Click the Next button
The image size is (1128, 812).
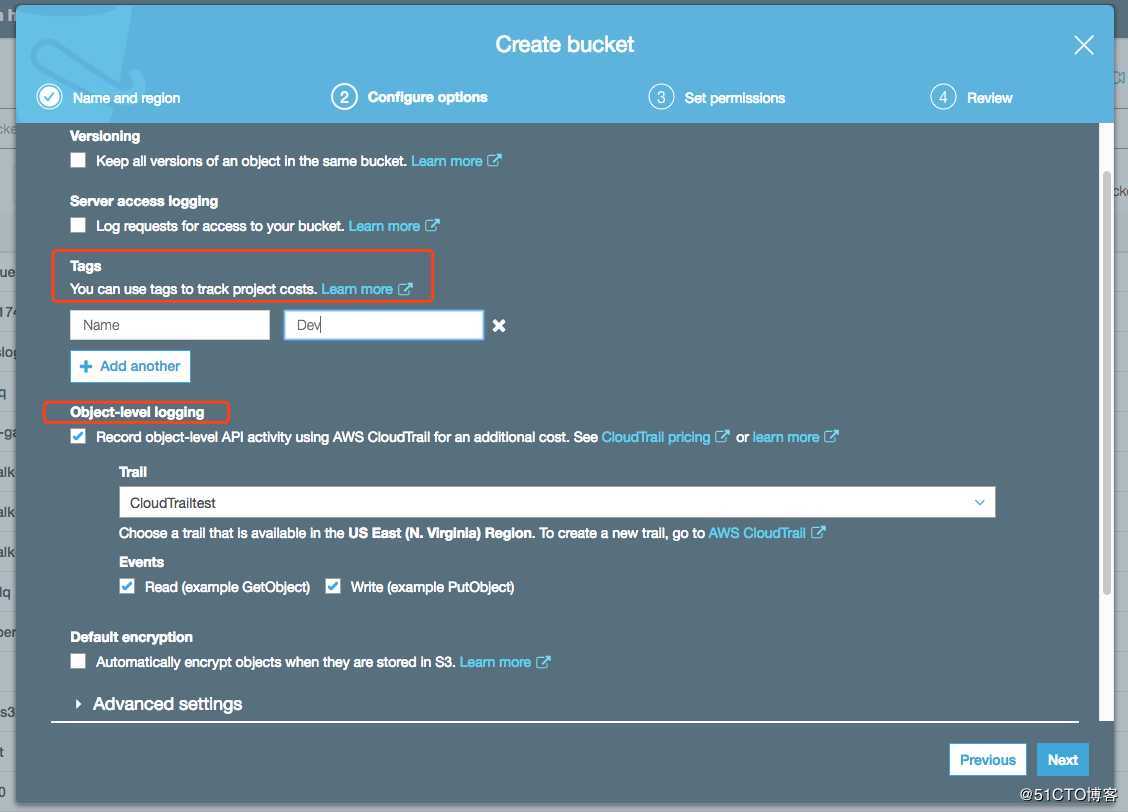click(1063, 759)
